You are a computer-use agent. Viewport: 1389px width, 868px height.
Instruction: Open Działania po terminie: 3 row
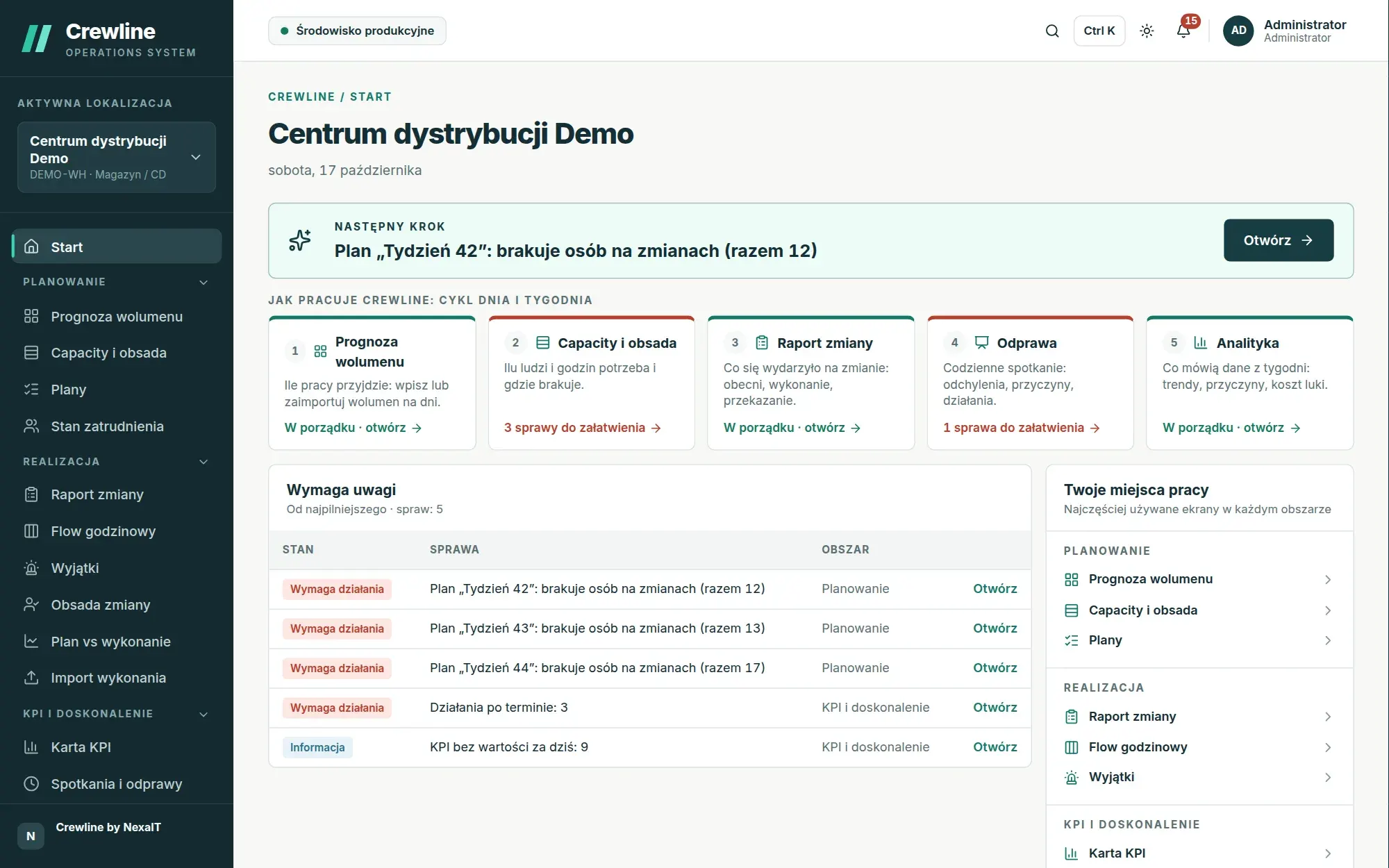(x=649, y=708)
